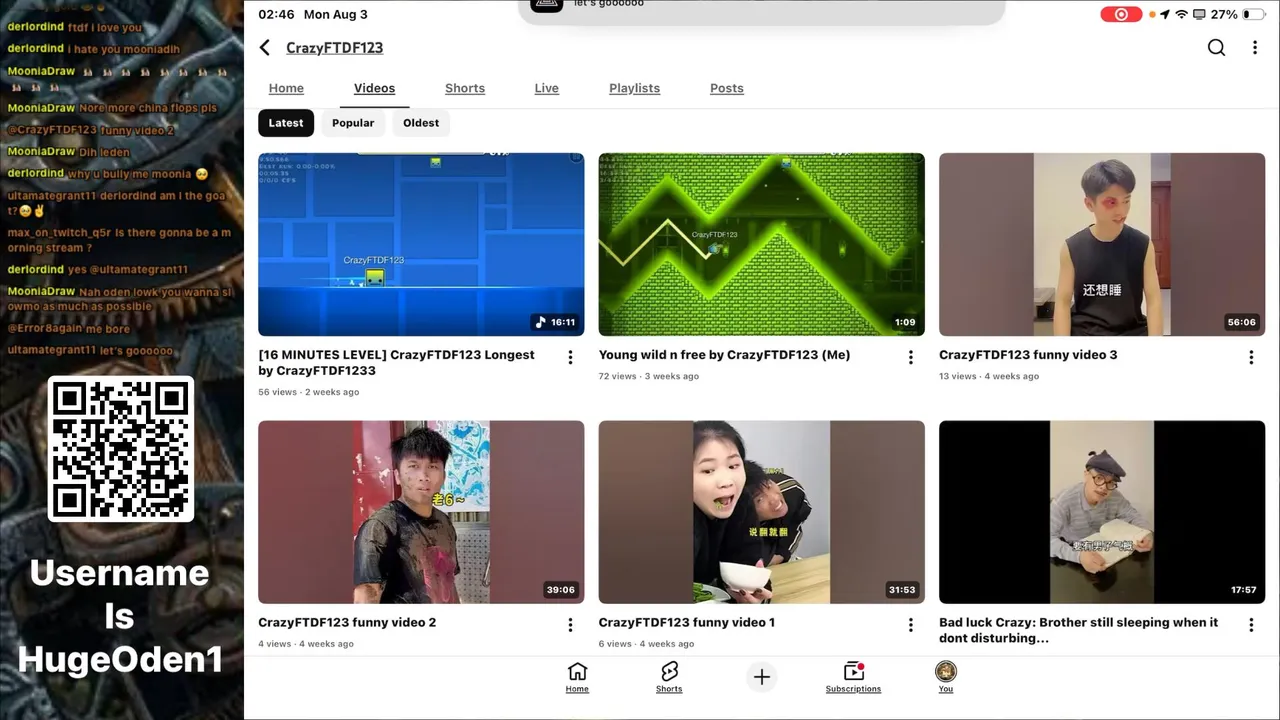The height and width of the screenshot is (720, 1280).
Task: Open Bad luck Crazy video title
Action: click(1078, 630)
